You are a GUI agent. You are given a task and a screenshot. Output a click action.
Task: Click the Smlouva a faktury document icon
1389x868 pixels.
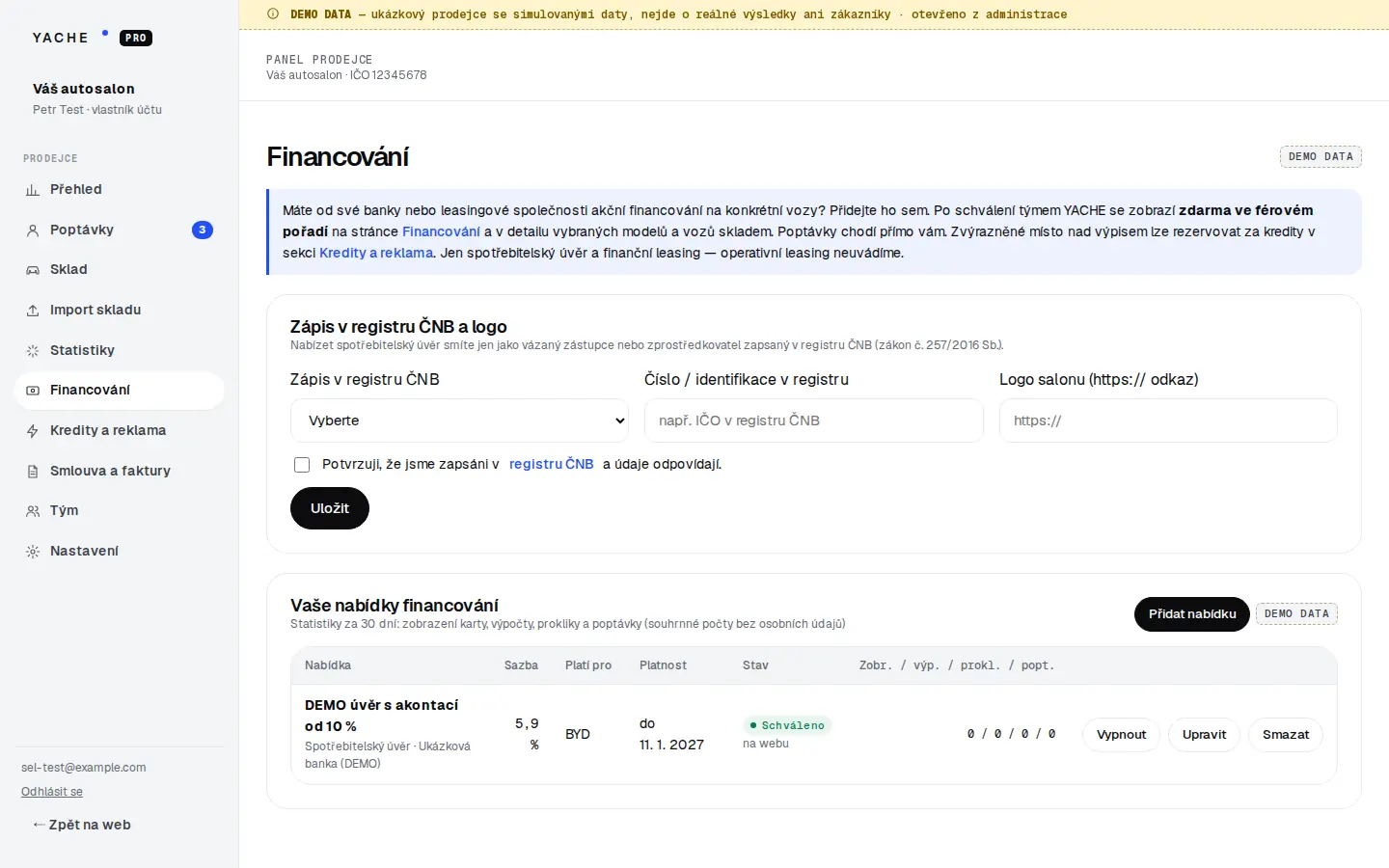tap(33, 472)
